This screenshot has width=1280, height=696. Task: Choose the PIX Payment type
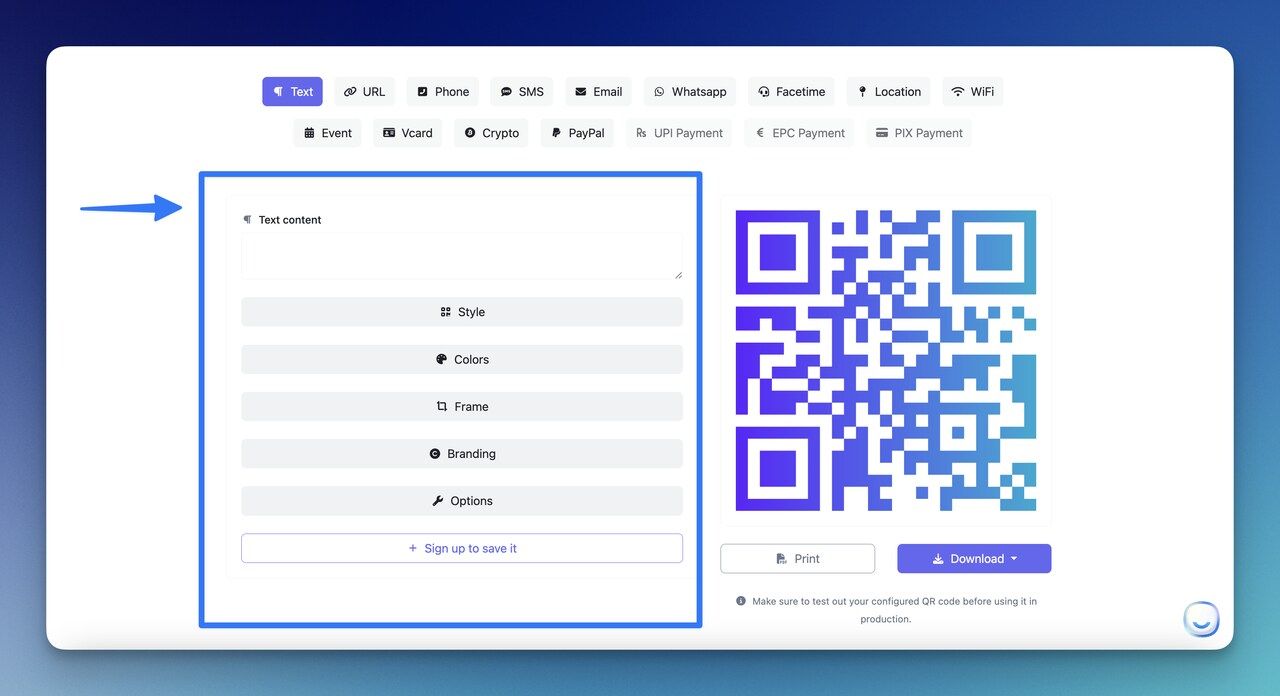[919, 133]
